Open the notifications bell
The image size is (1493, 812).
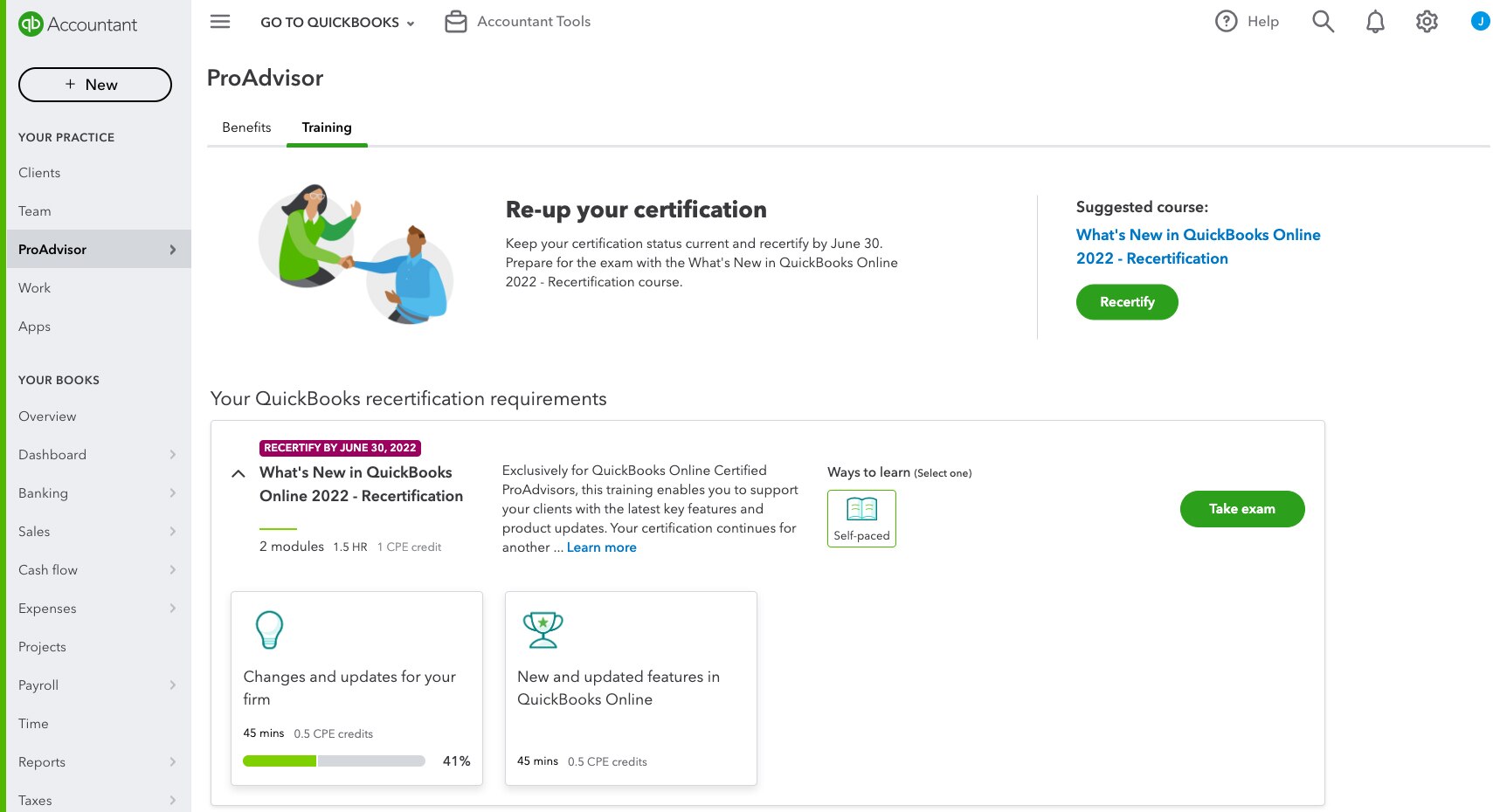pyautogui.click(x=1375, y=21)
